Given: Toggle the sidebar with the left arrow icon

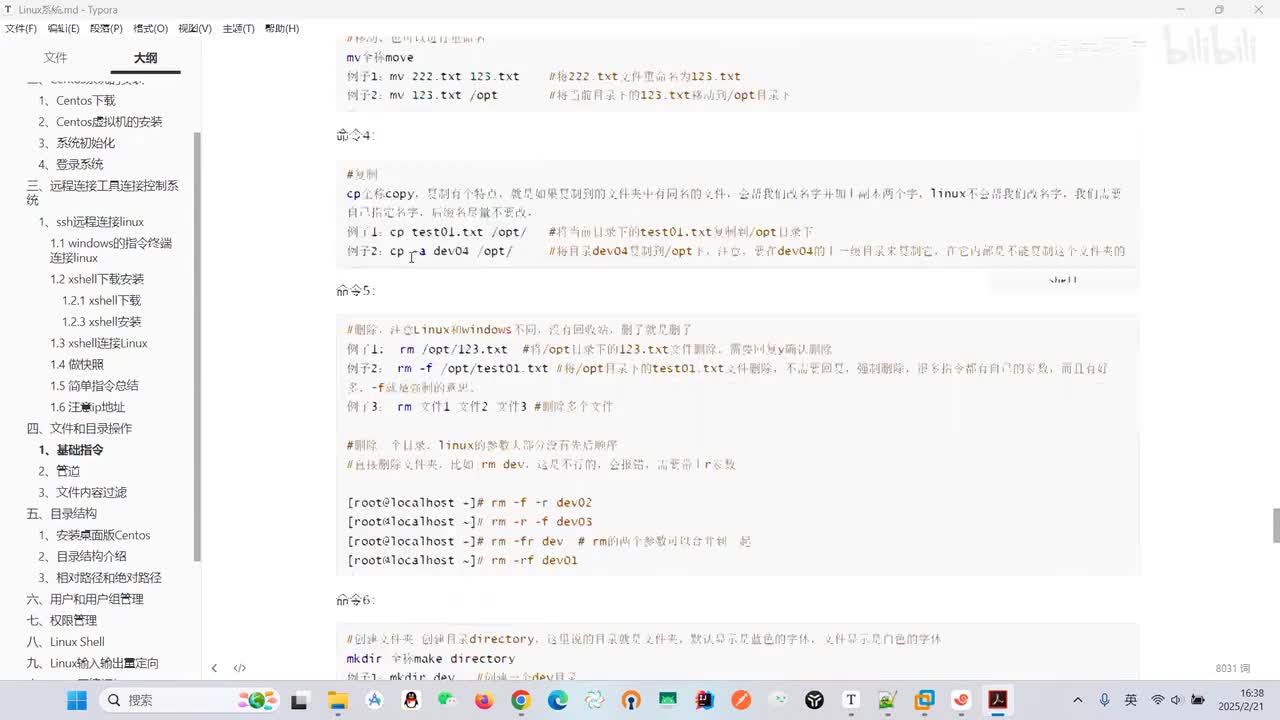Looking at the screenshot, I should (214, 668).
